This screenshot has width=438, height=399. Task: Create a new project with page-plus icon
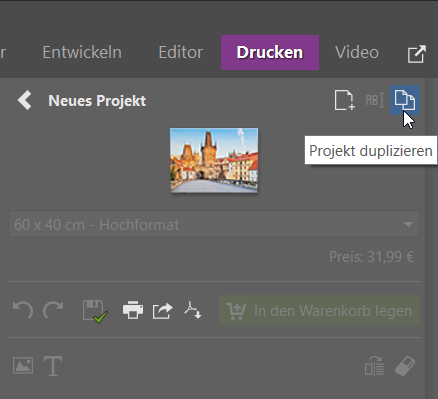coord(345,100)
